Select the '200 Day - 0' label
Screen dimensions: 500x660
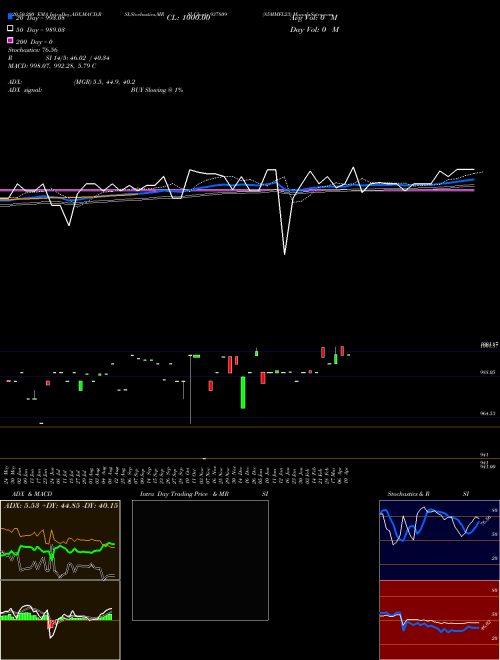pos(34,42)
